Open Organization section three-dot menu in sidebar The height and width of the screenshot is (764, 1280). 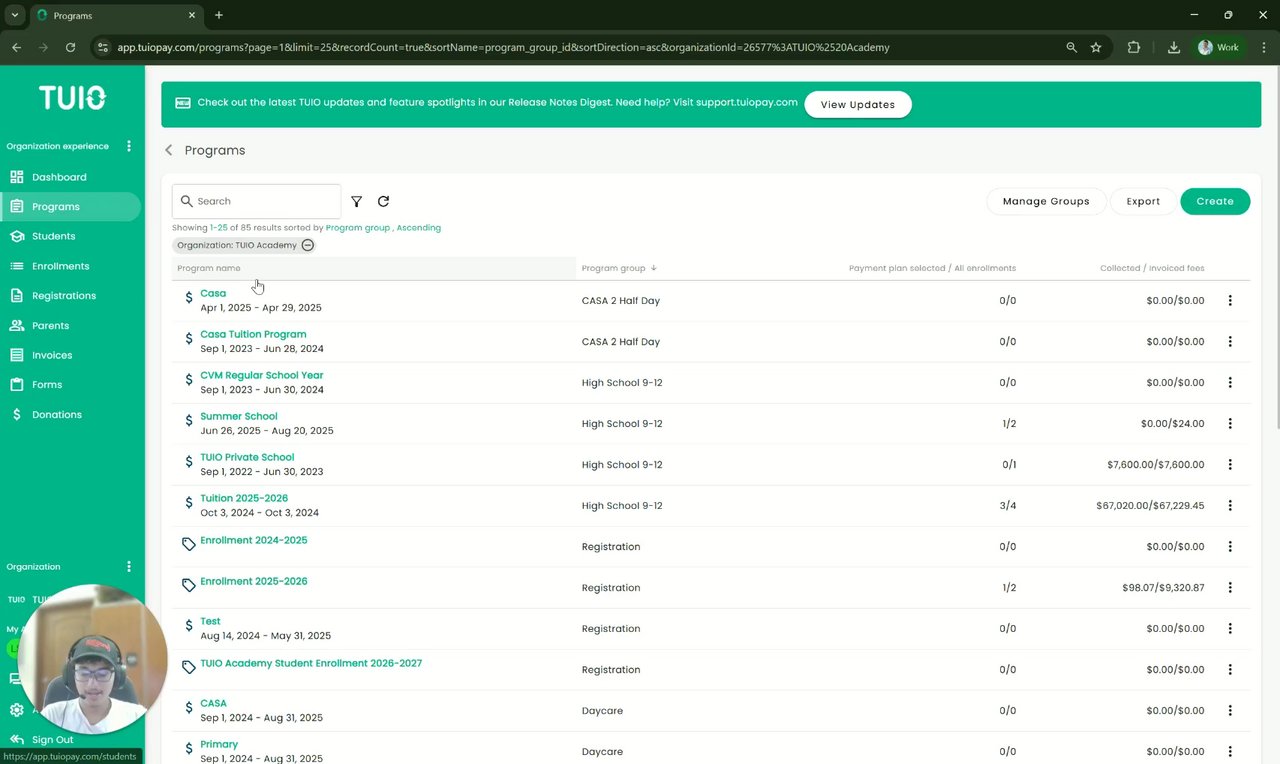128,566
